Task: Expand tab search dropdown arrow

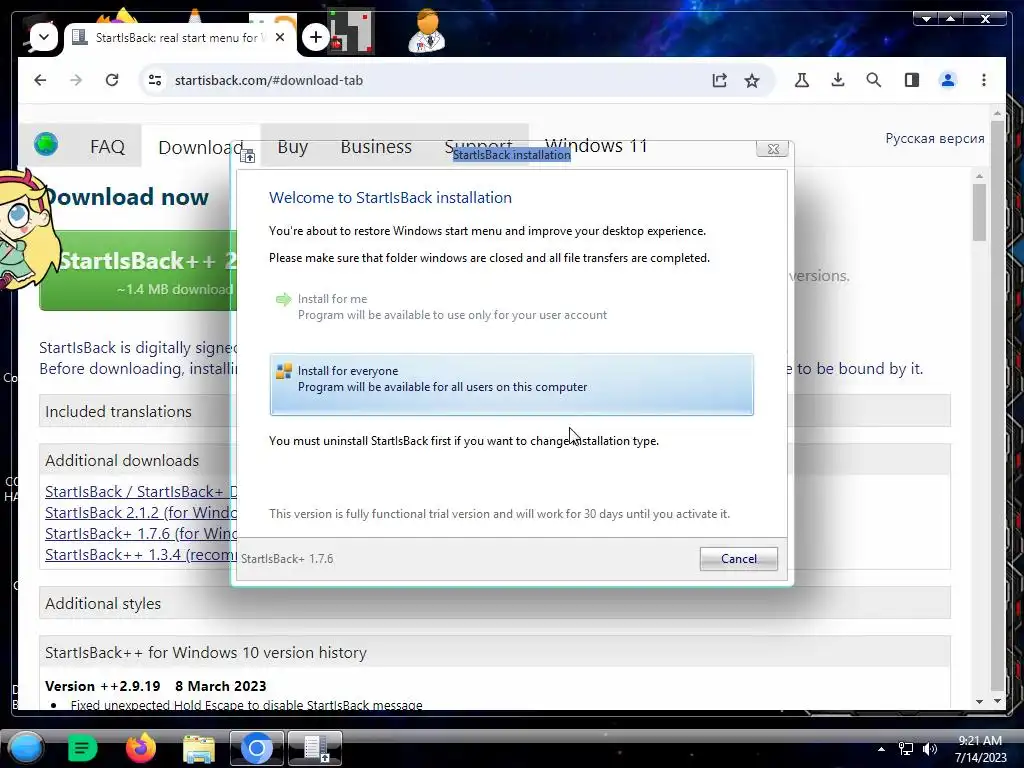Action: pyautogui.click(x=44, y=37)
